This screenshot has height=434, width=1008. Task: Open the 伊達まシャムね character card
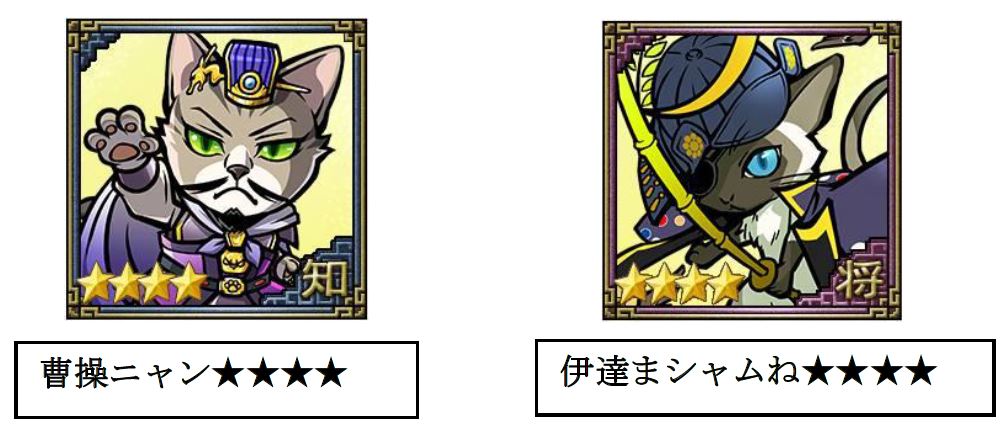point(752,170)
